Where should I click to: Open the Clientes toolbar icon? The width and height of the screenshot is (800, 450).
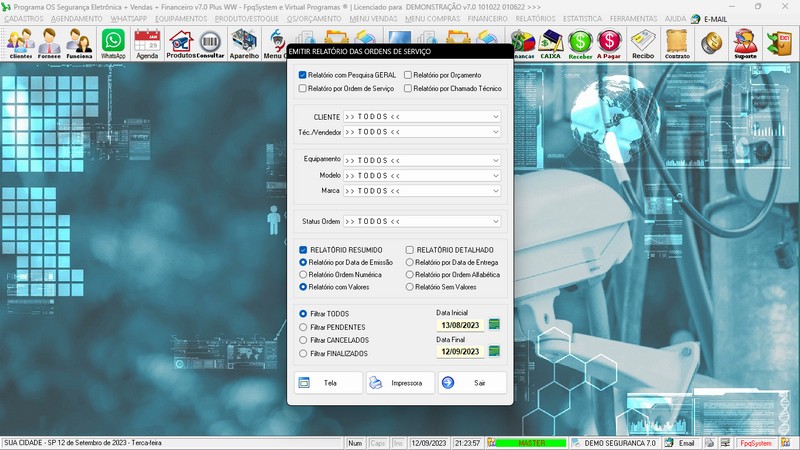[x=20, y=43]
